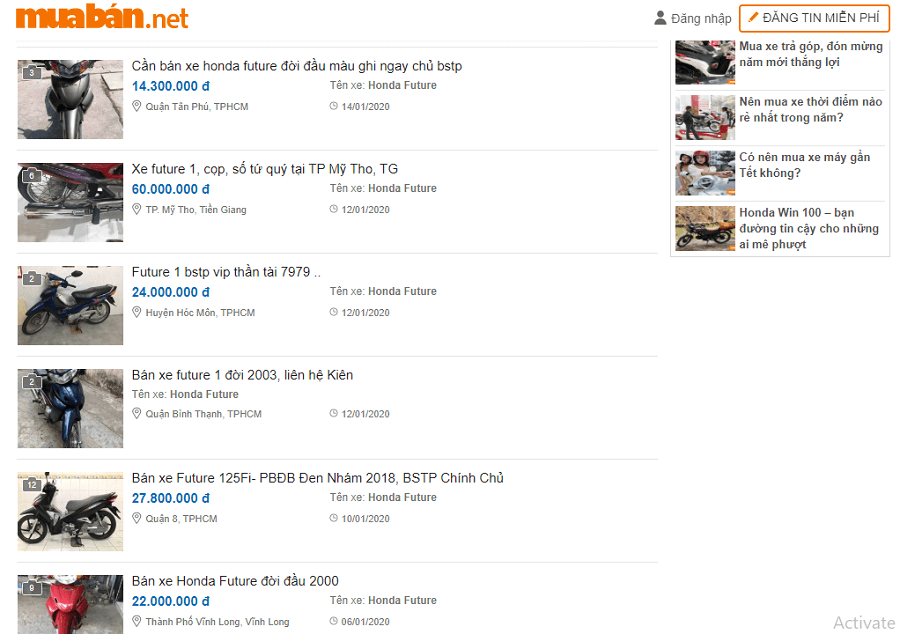Click thumbnail of the black Future 125Fi listing
Viewport: 900px width, 634px height.
70,511
